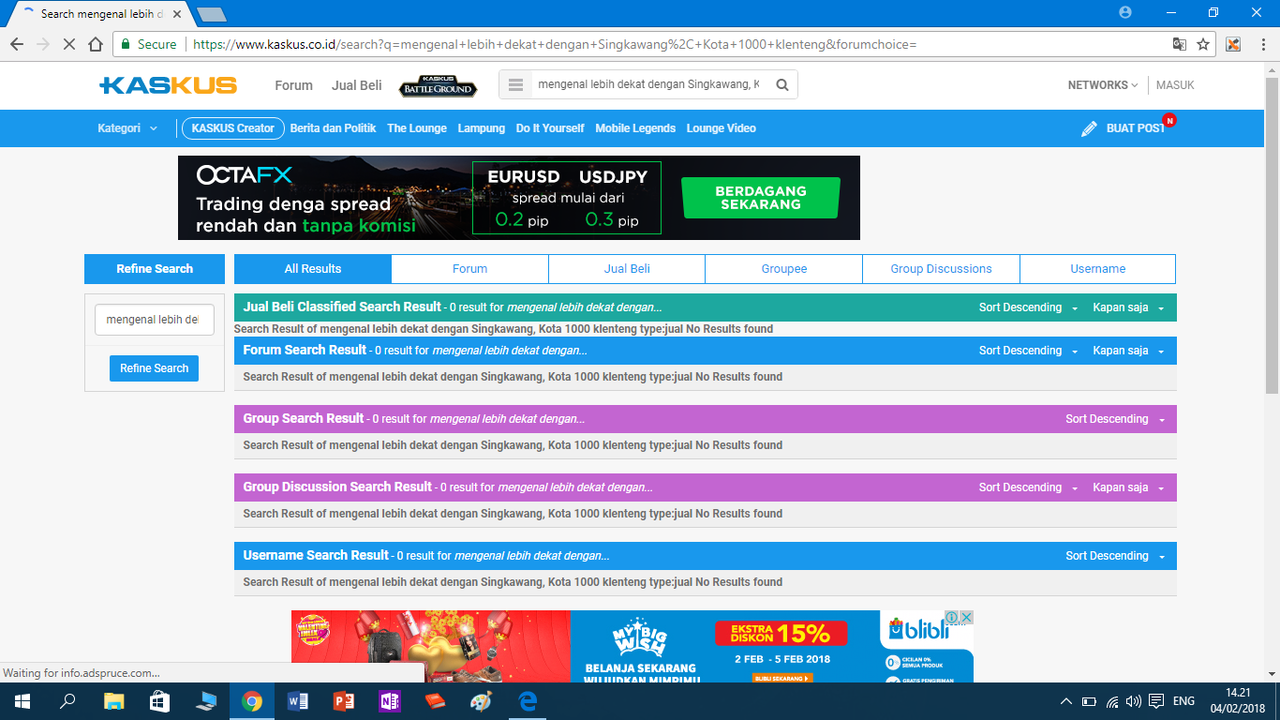This screenshot has height=720, width=1280.
Task: Stop loading the page
Action: pos(68,44)
